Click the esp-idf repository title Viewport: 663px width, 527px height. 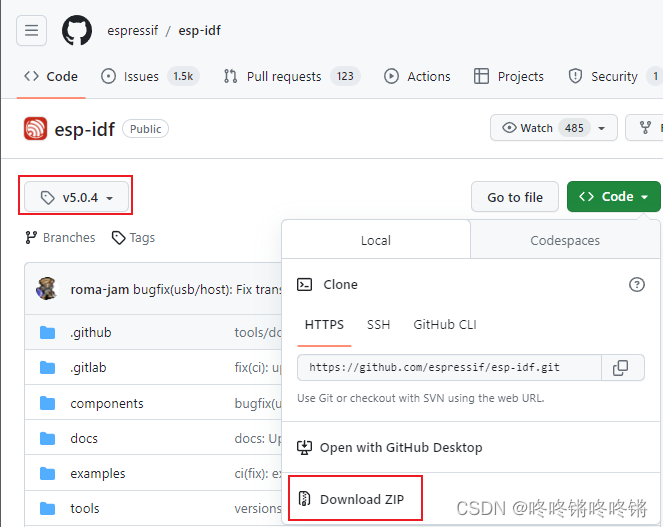(85, 129)
